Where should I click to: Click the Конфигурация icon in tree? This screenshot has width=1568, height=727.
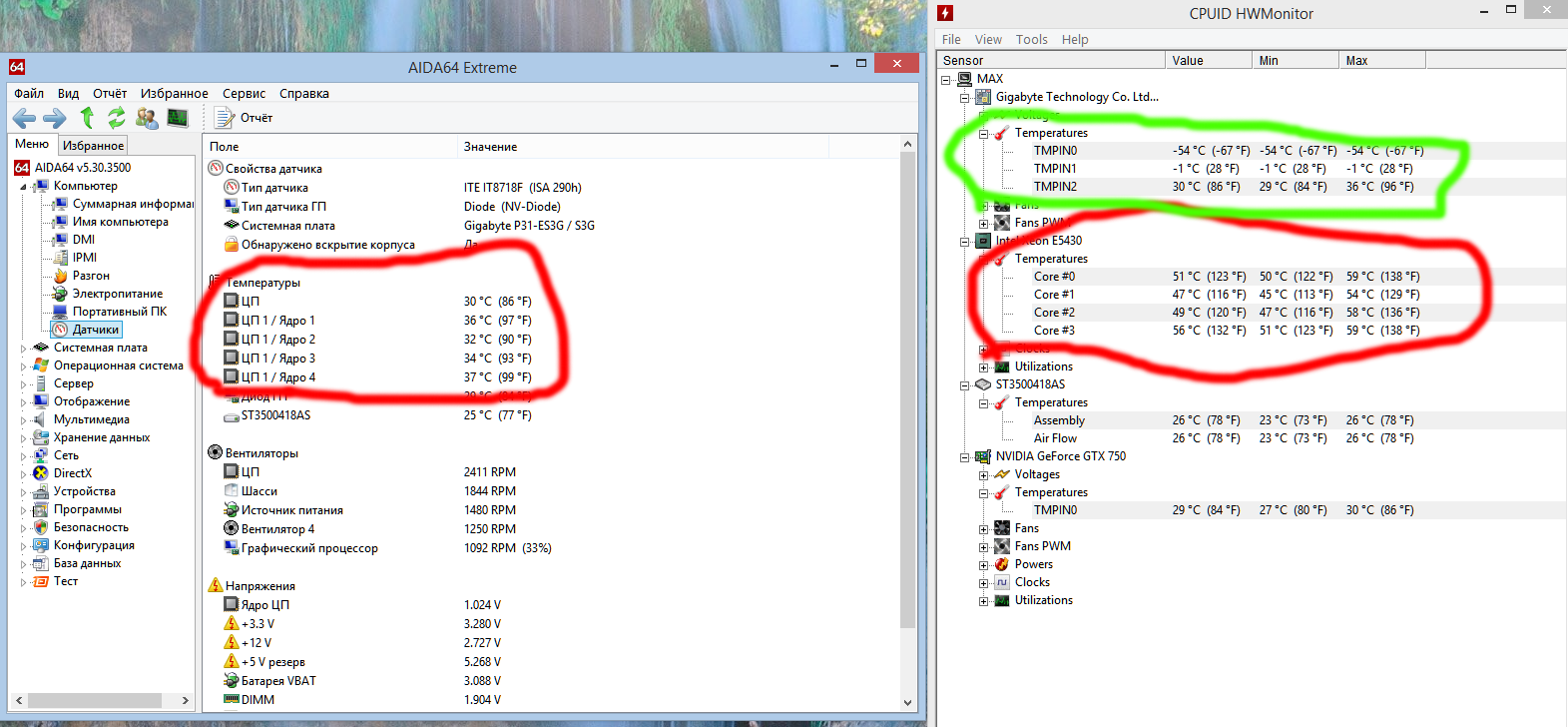point(41,545)
